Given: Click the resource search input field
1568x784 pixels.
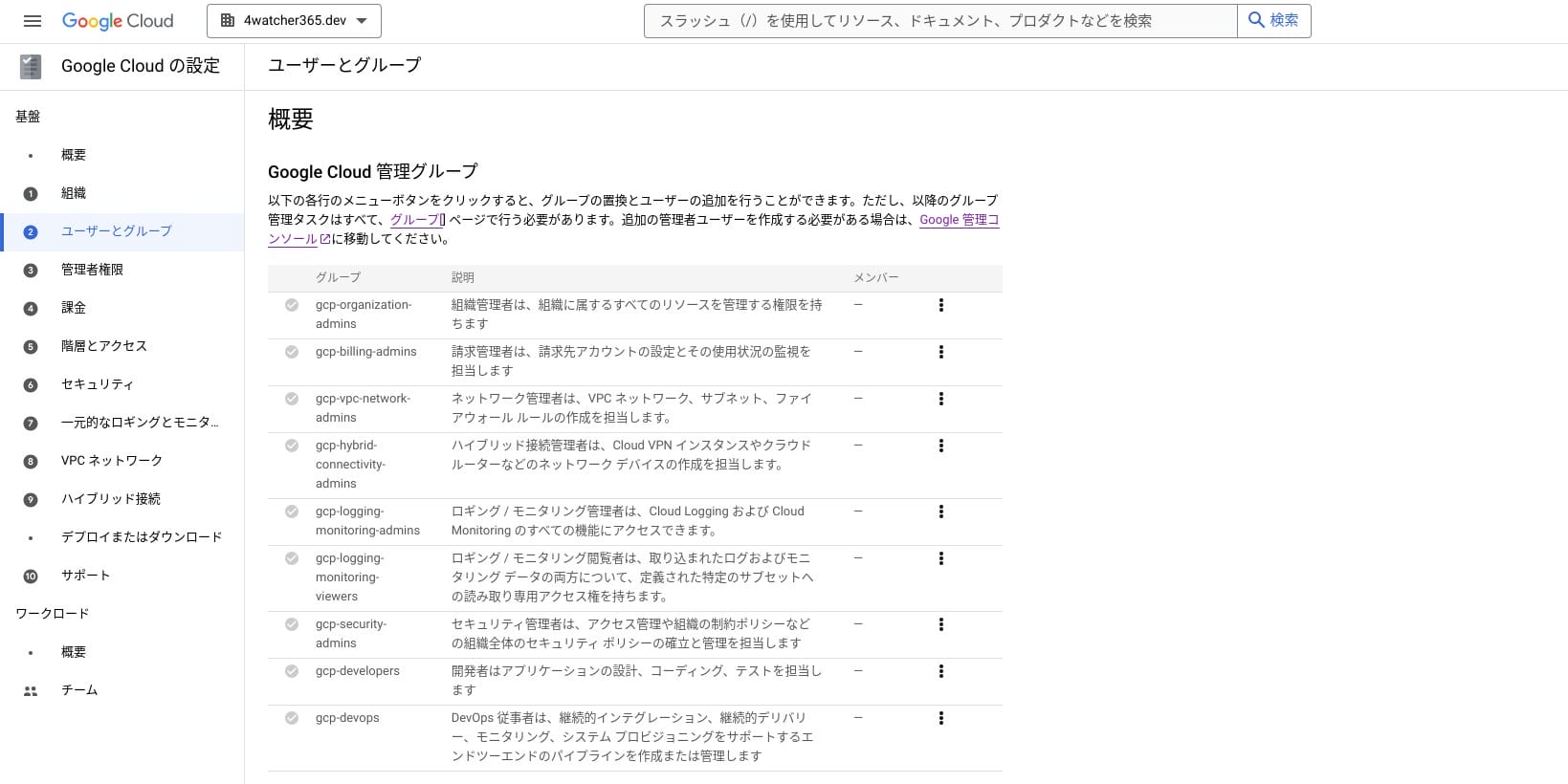Looking at the screenshot, I should [940, 21].
